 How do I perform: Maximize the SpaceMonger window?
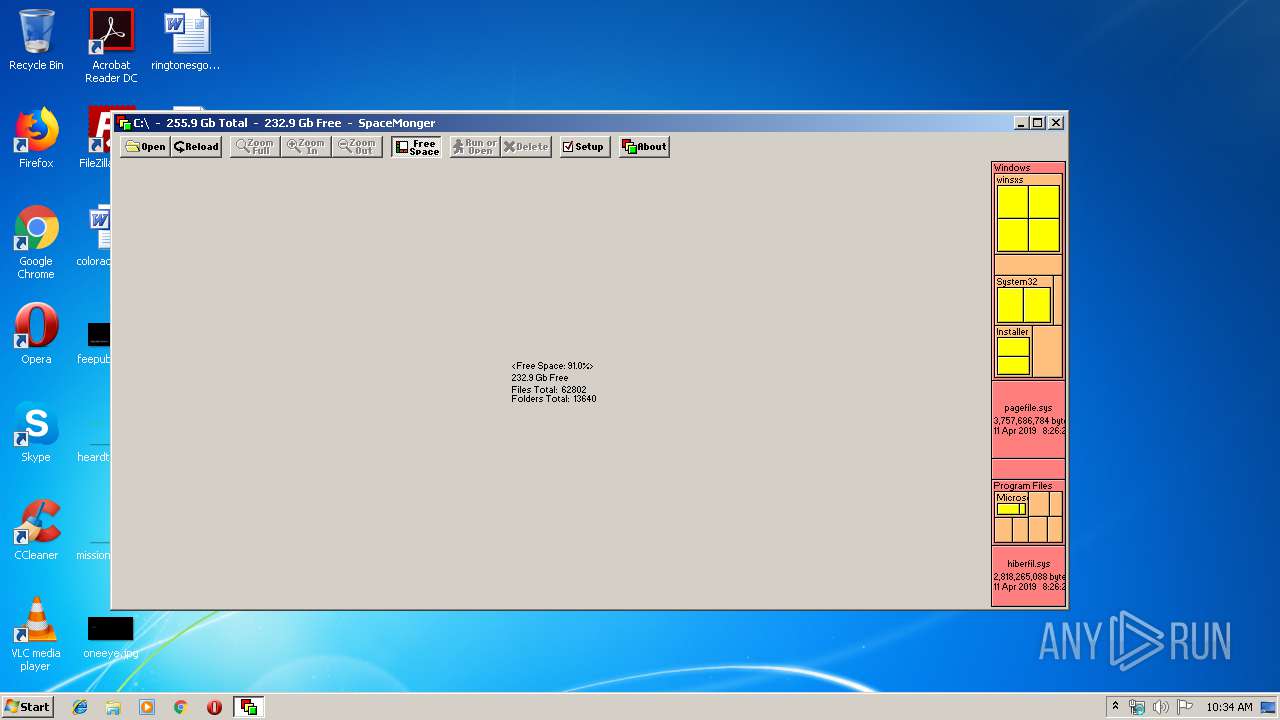[x=1038, y=123]
